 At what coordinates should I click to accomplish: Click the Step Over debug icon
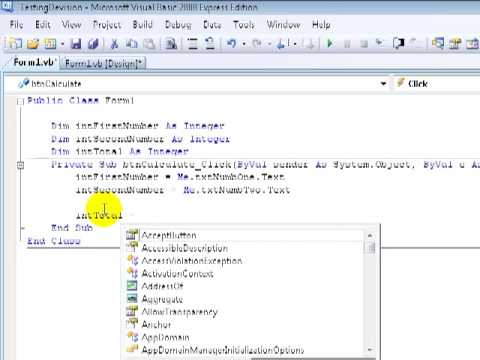(398, 43)
